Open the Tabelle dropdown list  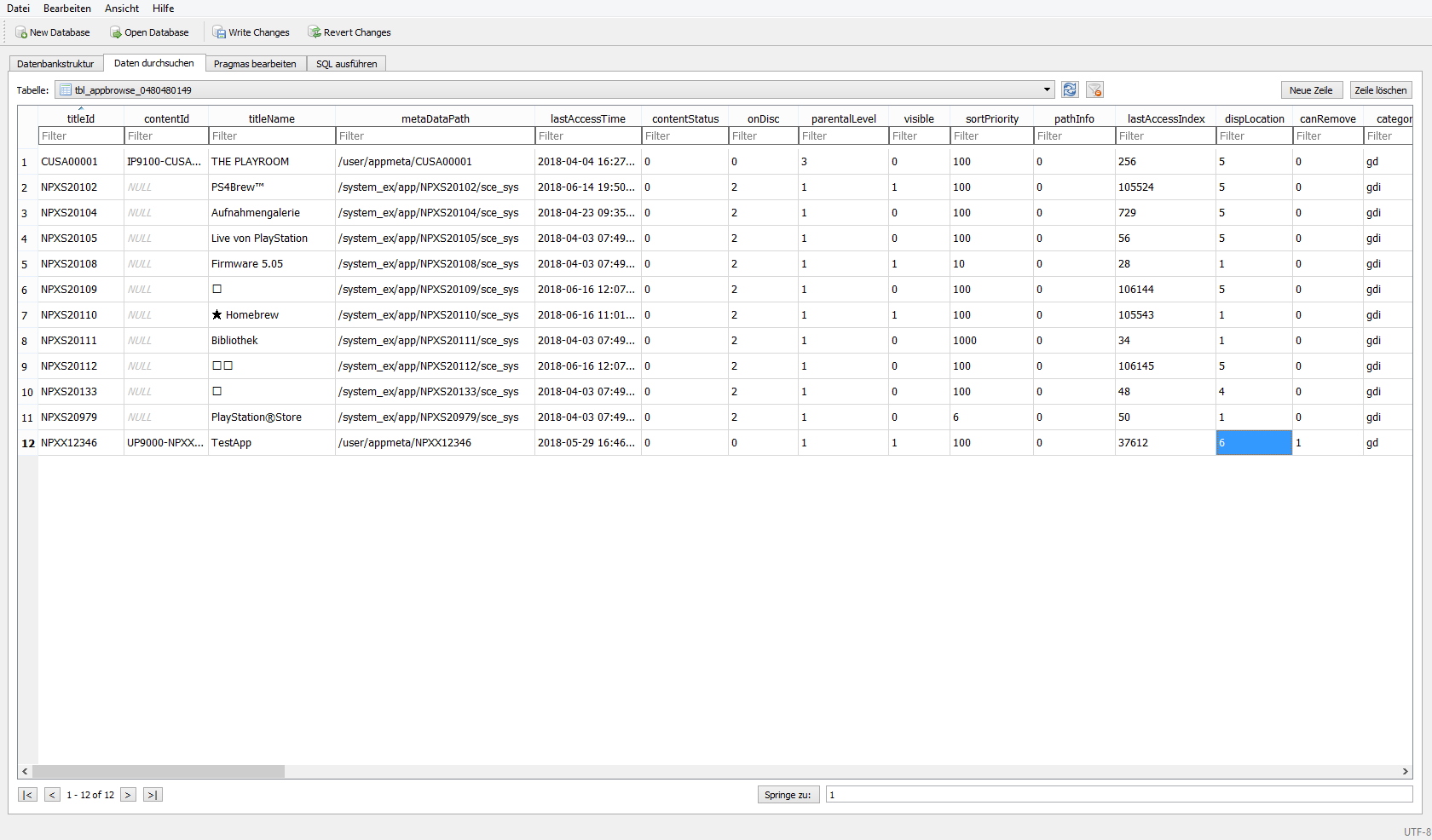[x=1047, y=89]
